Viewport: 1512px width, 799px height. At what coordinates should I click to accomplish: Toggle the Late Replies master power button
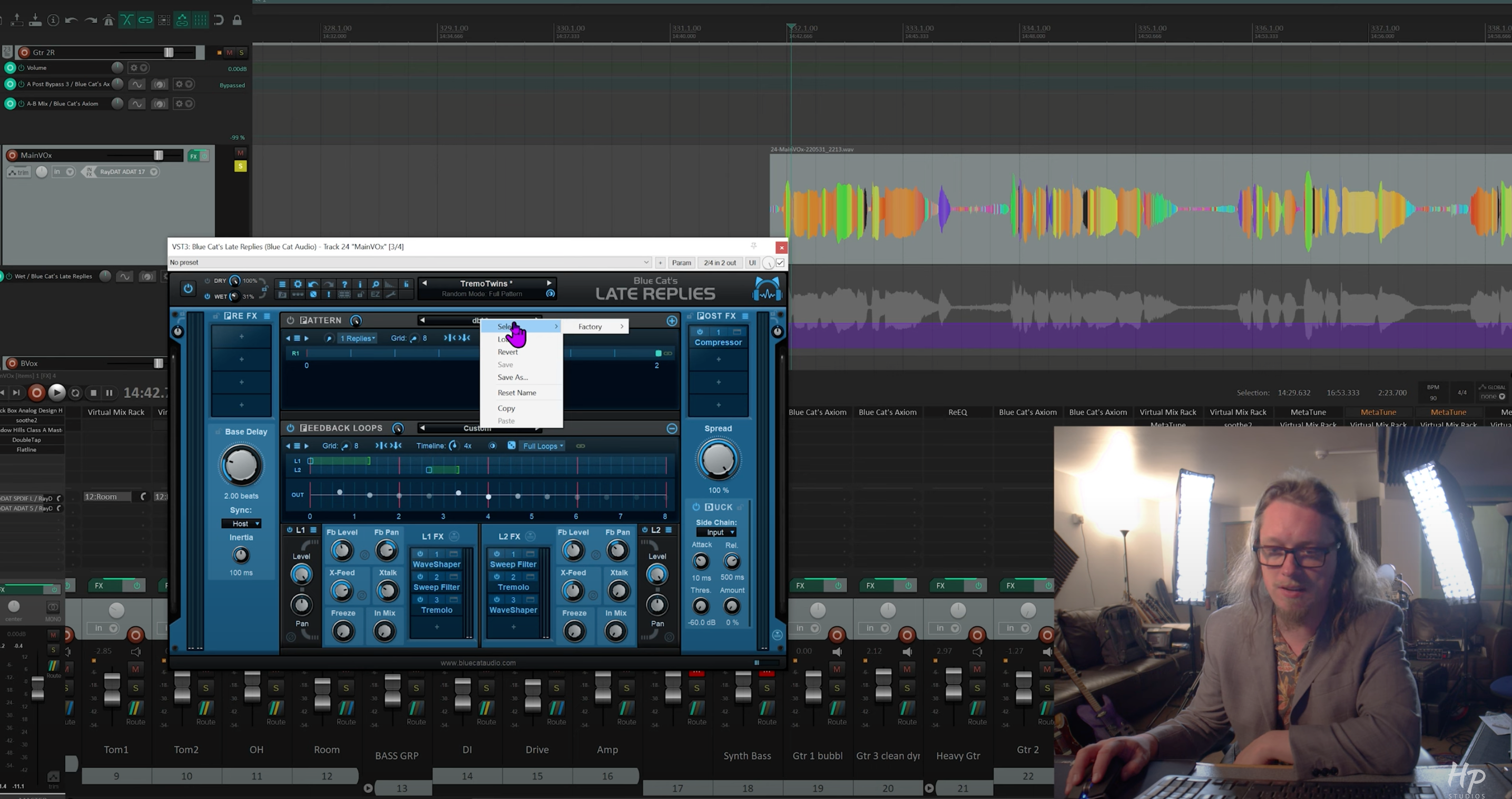(189, 288)
